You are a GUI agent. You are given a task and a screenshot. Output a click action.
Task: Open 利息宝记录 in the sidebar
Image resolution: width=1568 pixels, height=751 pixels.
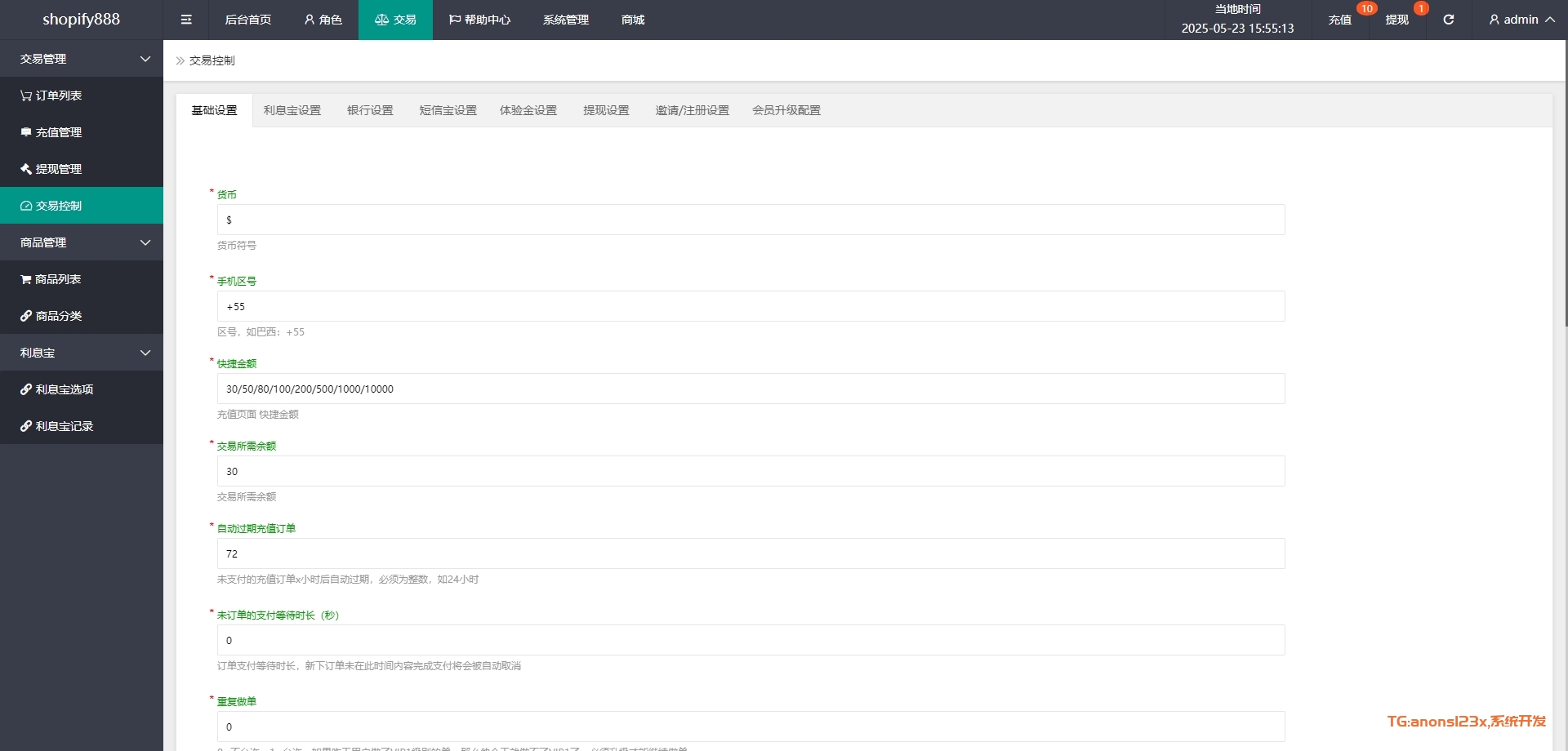[x=82, y=426]
